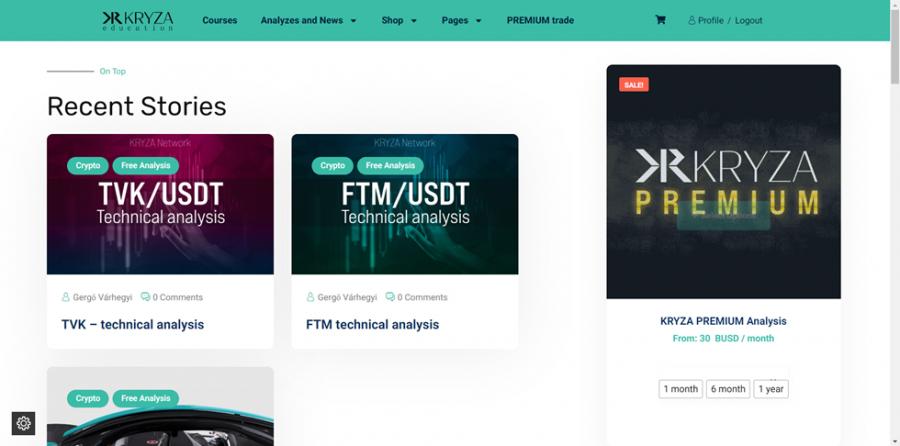This screenshot has width=900, height=446.
Task: Select the 1 year subscription option
Action: [x=771, y=389]
